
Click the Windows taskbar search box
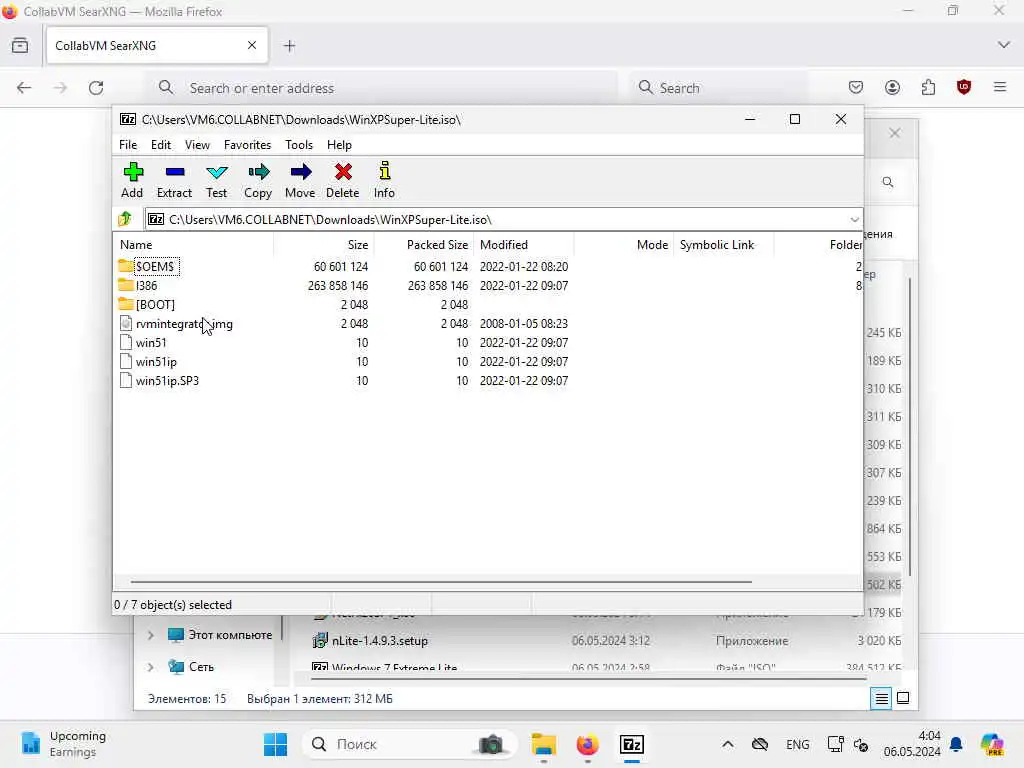[x=409, y=744]
